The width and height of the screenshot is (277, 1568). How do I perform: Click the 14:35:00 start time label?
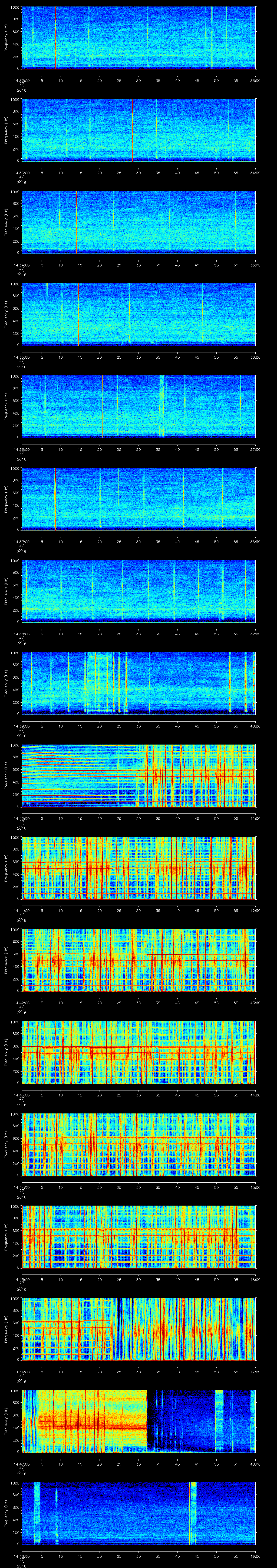coord(22,357)
